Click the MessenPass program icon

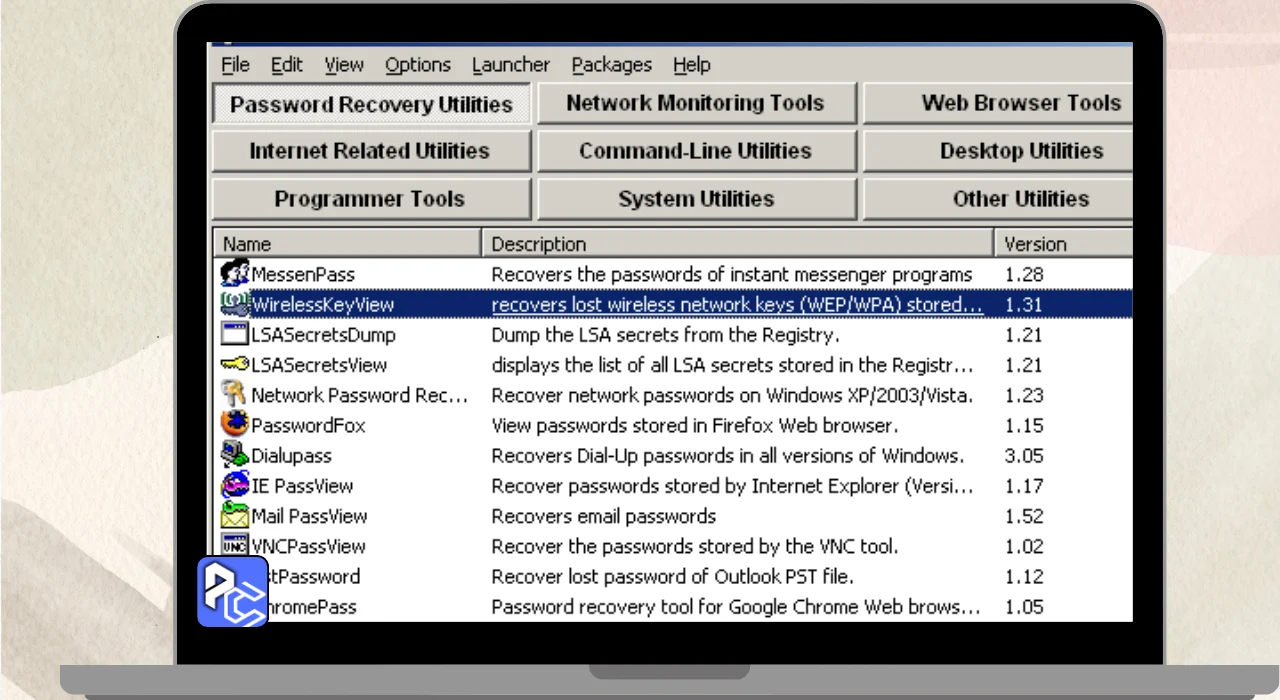point(235,273)
